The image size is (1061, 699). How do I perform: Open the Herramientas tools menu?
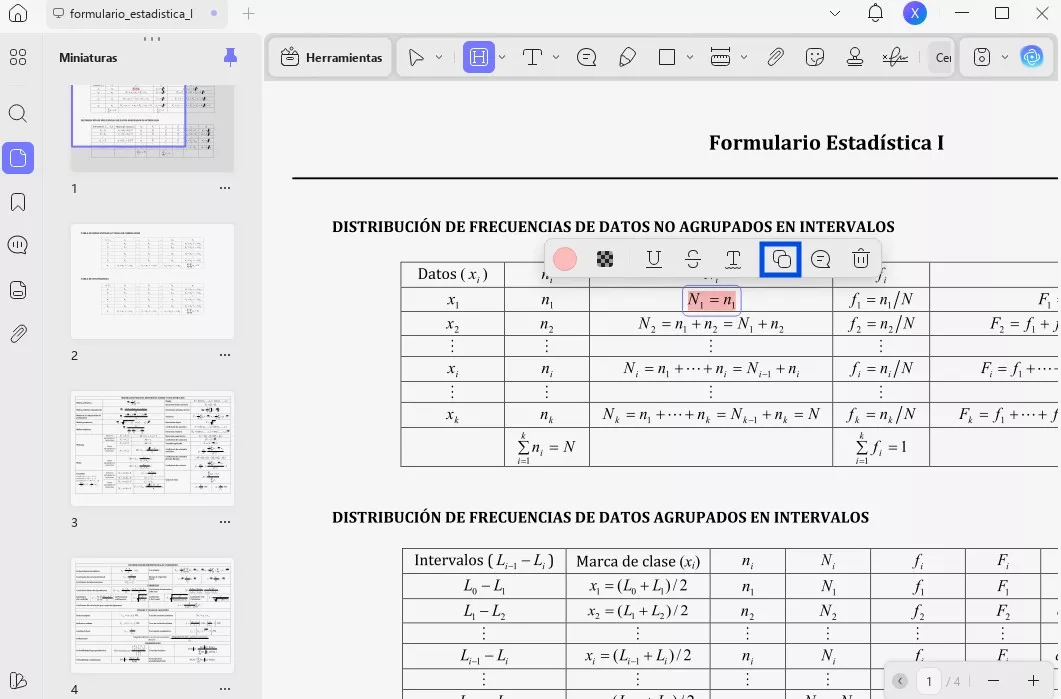tap(332, 58)
